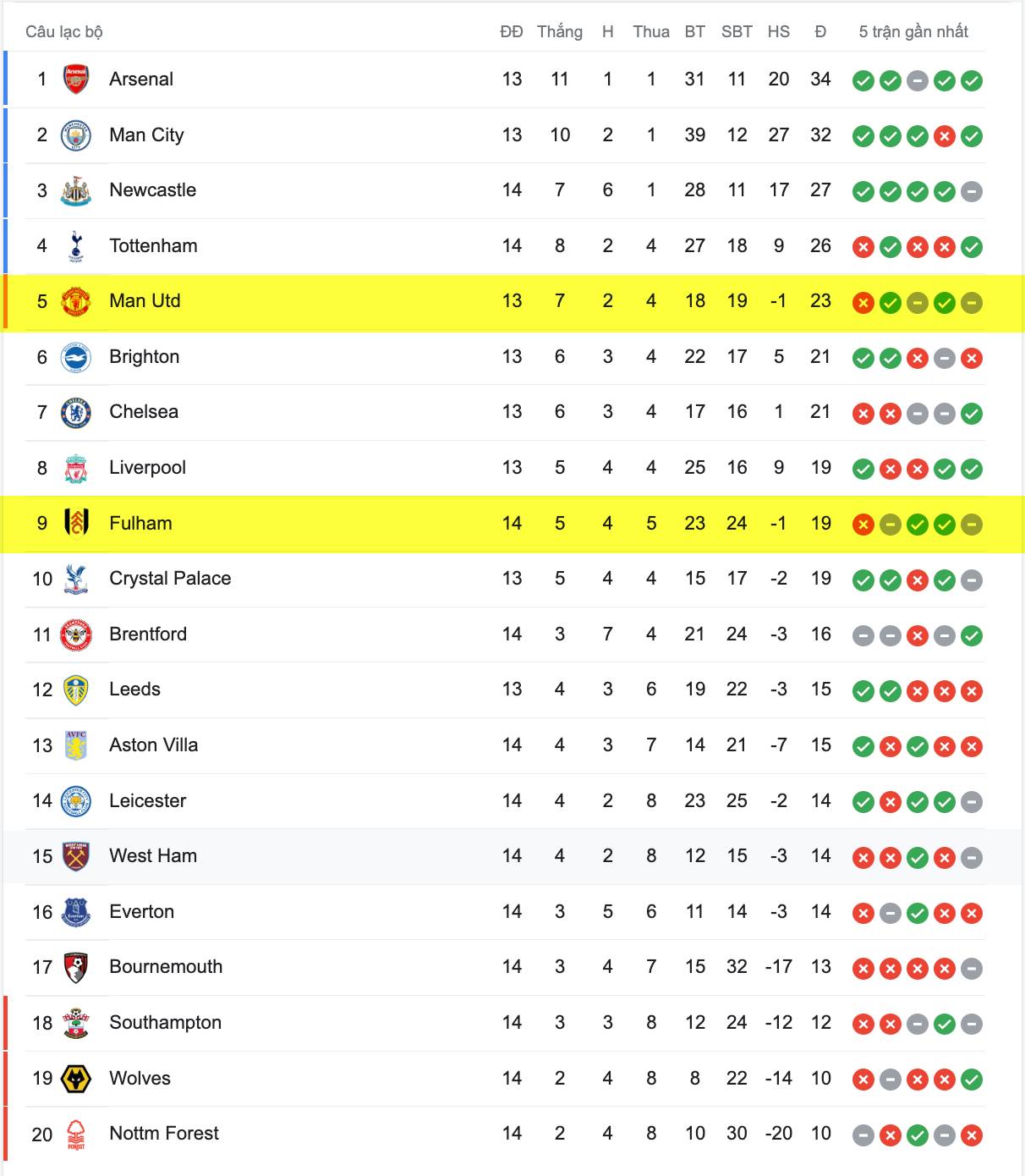Click Wolves' green latest win marker

[x=972, y=1080]
